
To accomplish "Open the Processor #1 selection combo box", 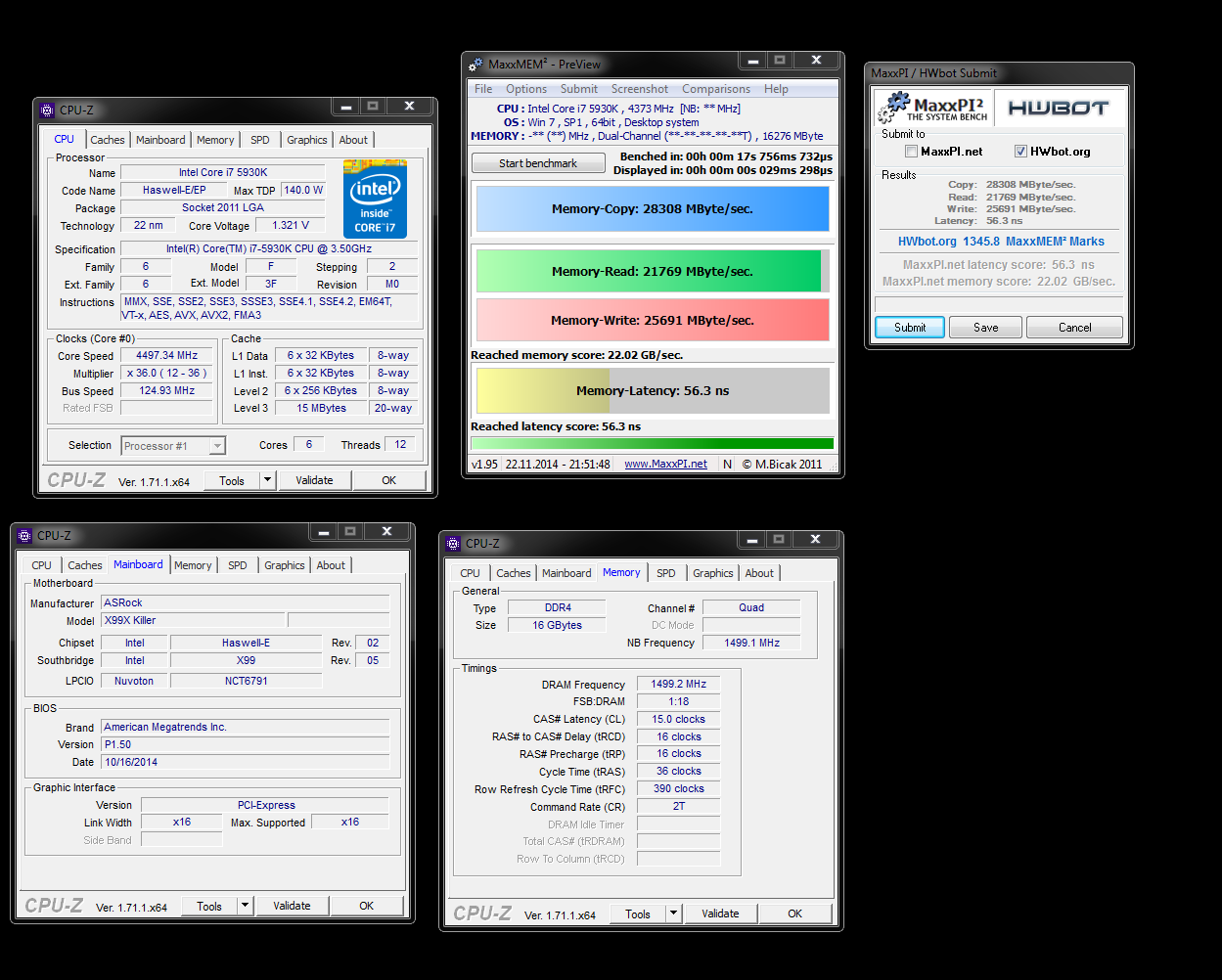I will point(173,446).
